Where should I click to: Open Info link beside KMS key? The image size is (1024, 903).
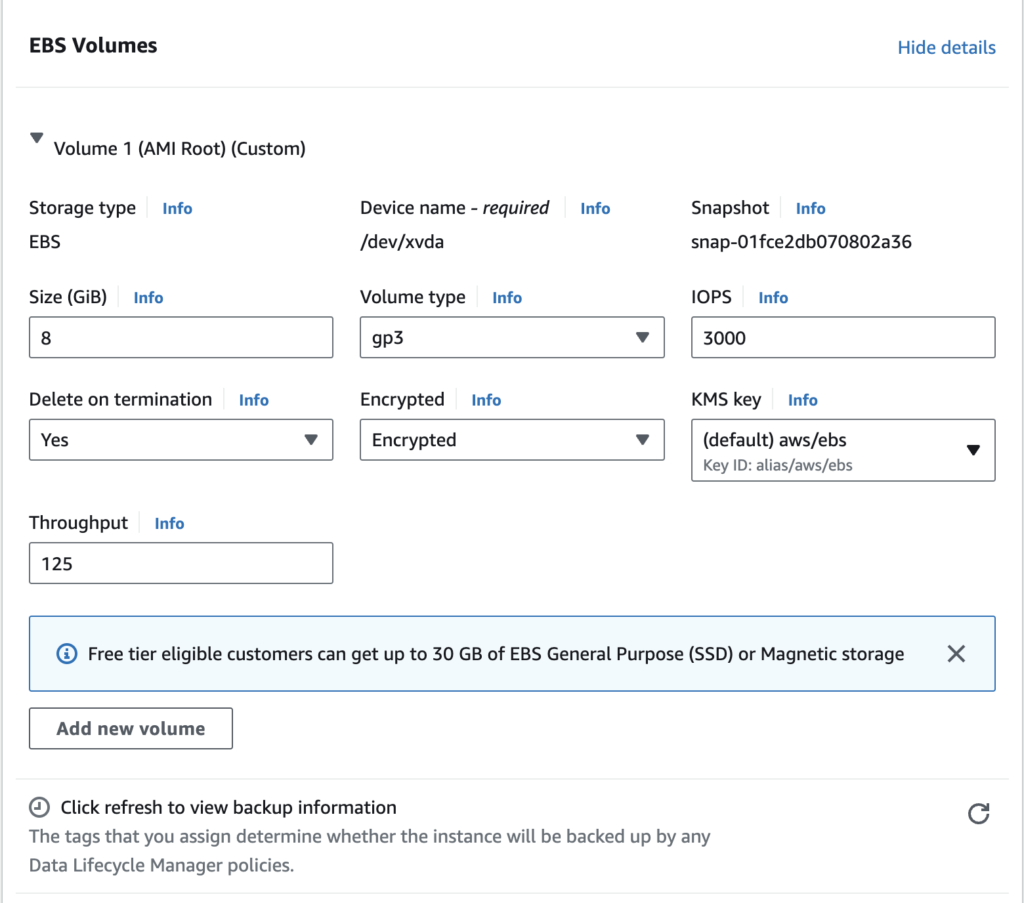point(802,400)
